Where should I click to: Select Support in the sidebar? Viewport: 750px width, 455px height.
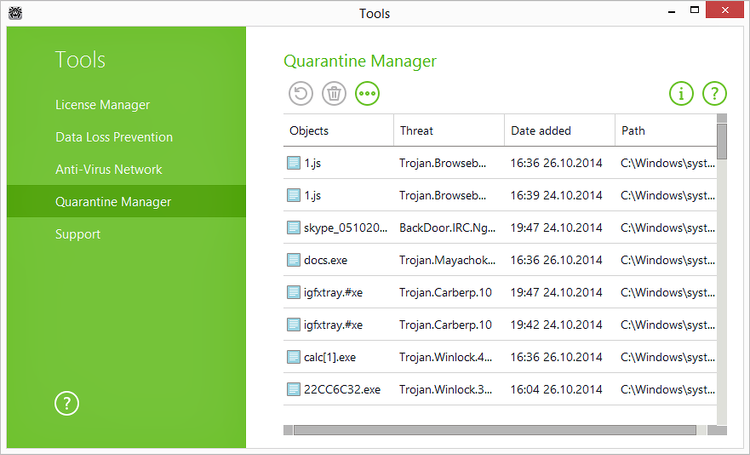pyautogui.click(x=78, y=234)
